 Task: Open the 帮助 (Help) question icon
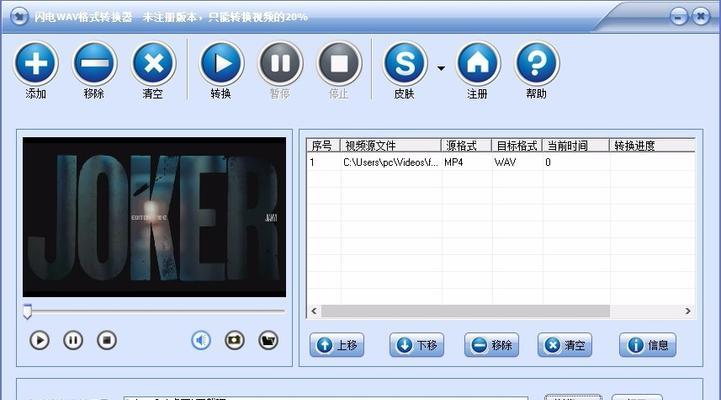coord(537,63)
